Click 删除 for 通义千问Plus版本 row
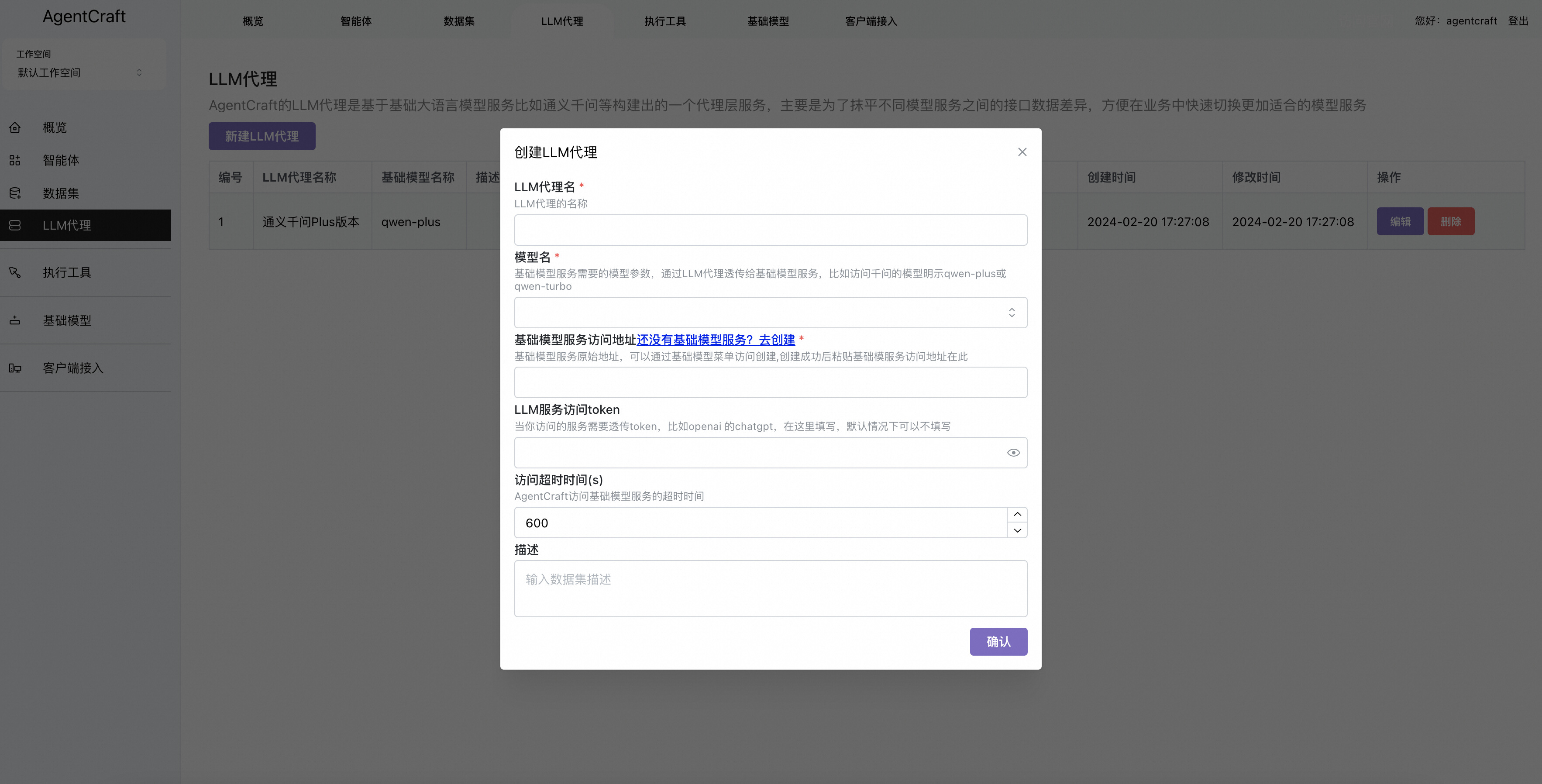 click(1450, 221)
